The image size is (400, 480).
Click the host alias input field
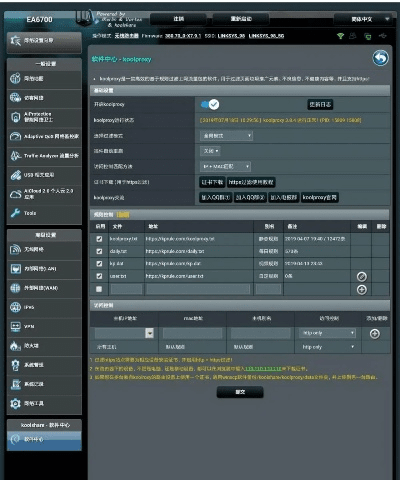tap(261, 333)
